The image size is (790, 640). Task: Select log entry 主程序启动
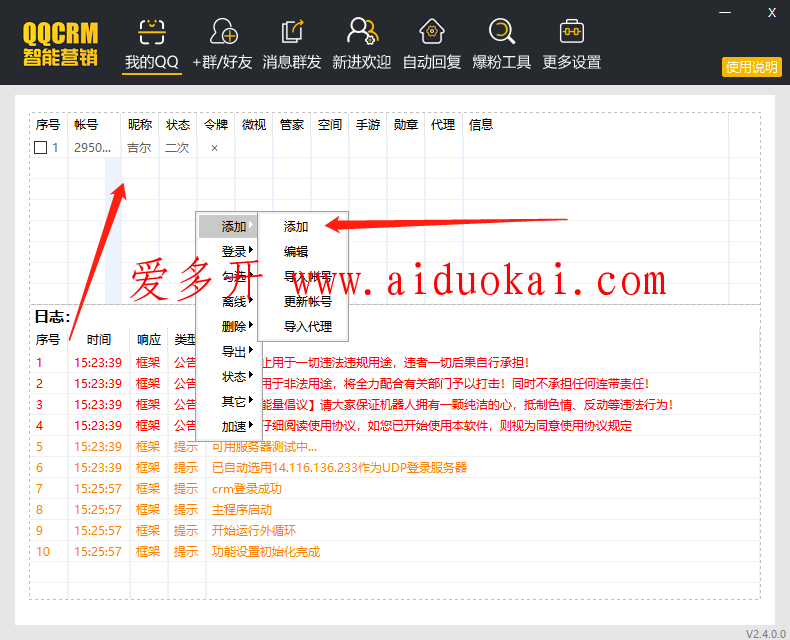pos(242,510)
